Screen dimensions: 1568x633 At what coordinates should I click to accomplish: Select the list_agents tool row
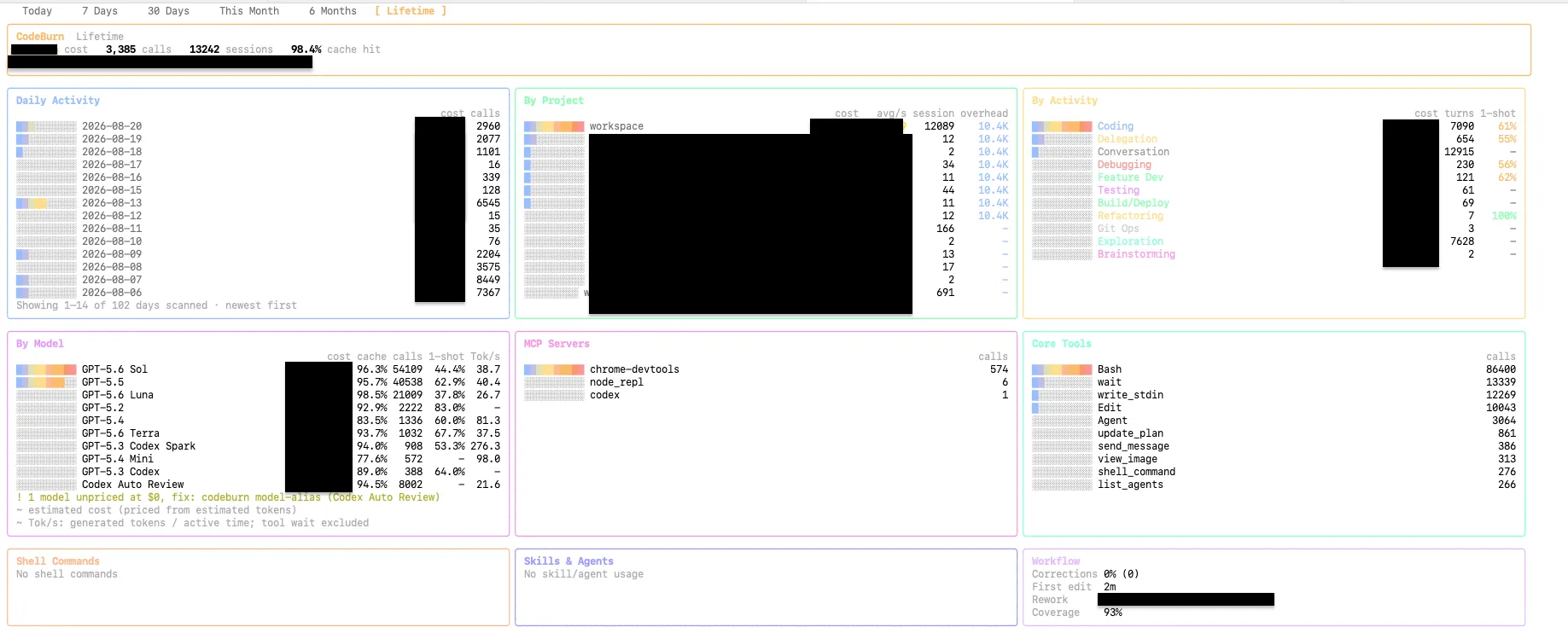click(x=1274, y=485)
